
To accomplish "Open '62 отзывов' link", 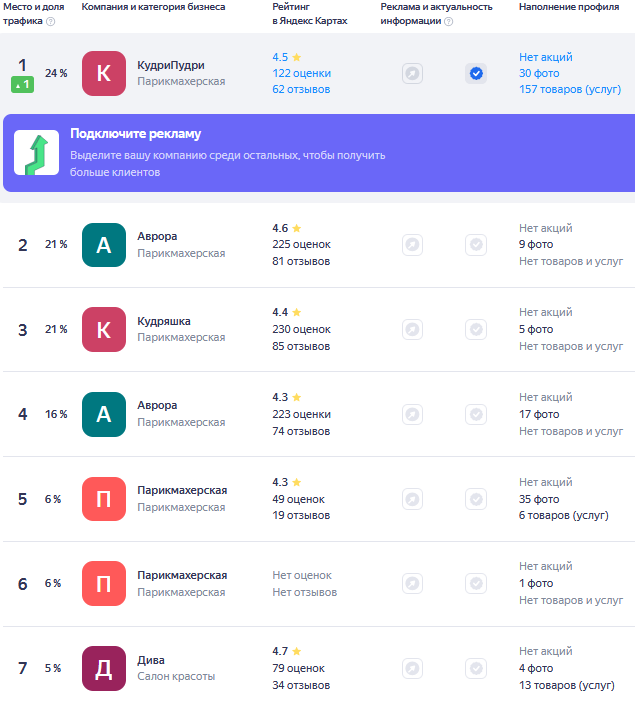I will coord(301,89).
